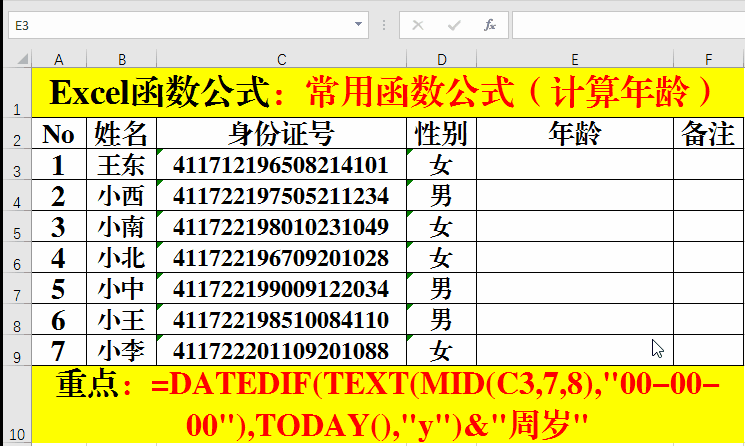Select row 1 header

18,93
